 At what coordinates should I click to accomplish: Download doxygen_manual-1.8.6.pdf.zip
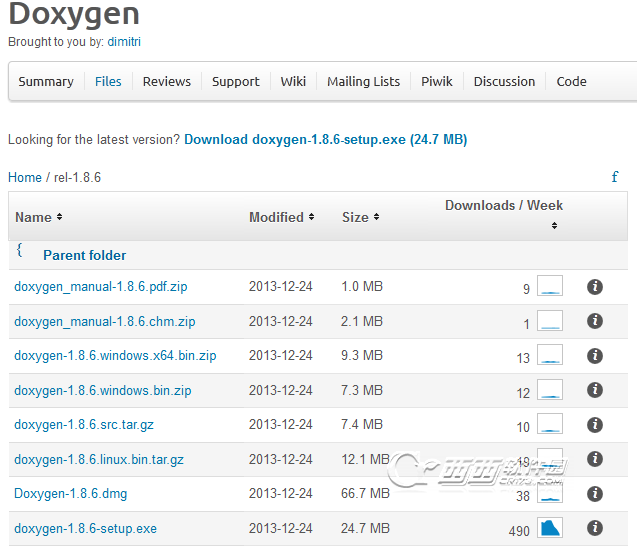pos(101,287)
